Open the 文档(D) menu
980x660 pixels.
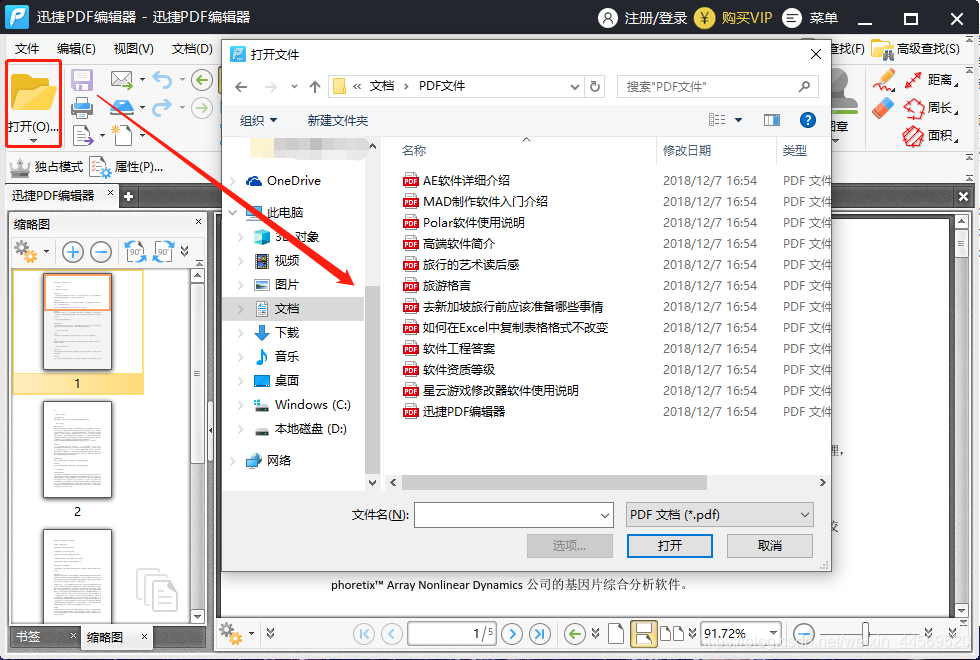click(192, 49)
